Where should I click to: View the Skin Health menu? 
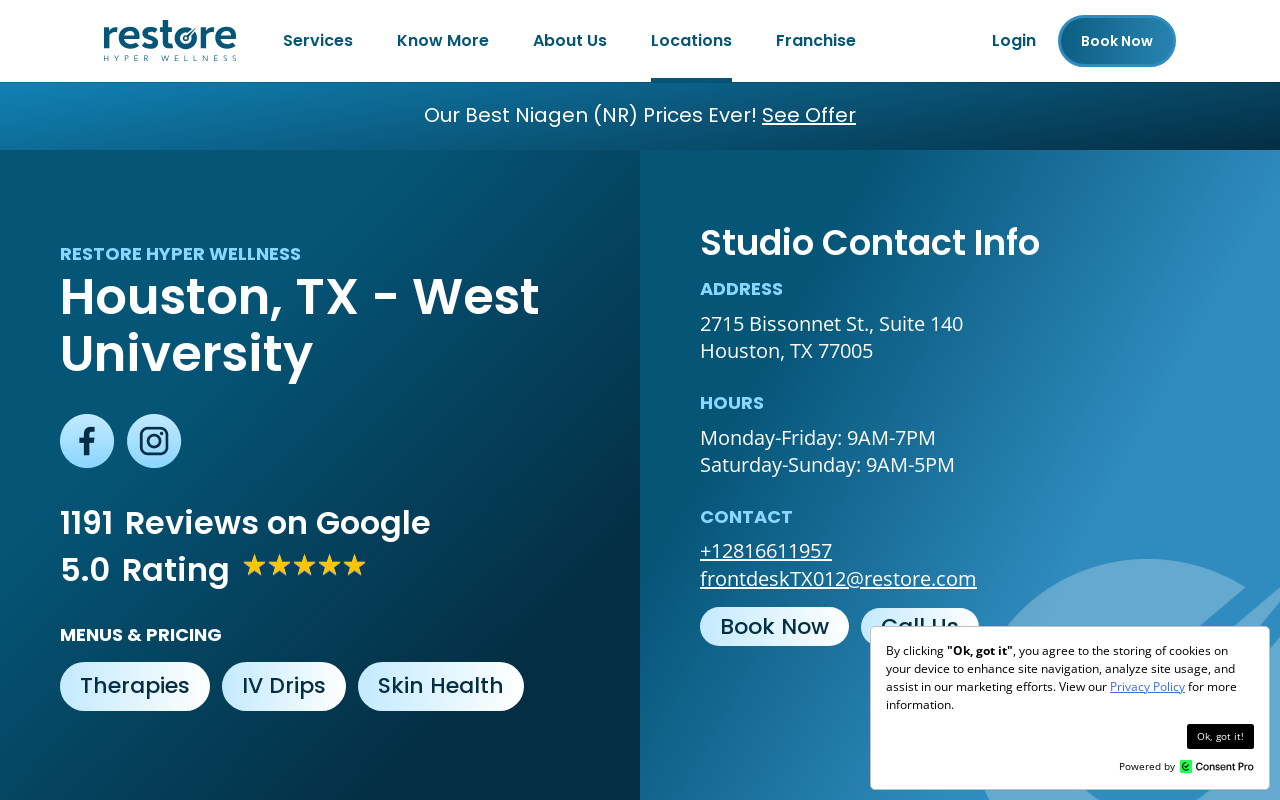441,686
